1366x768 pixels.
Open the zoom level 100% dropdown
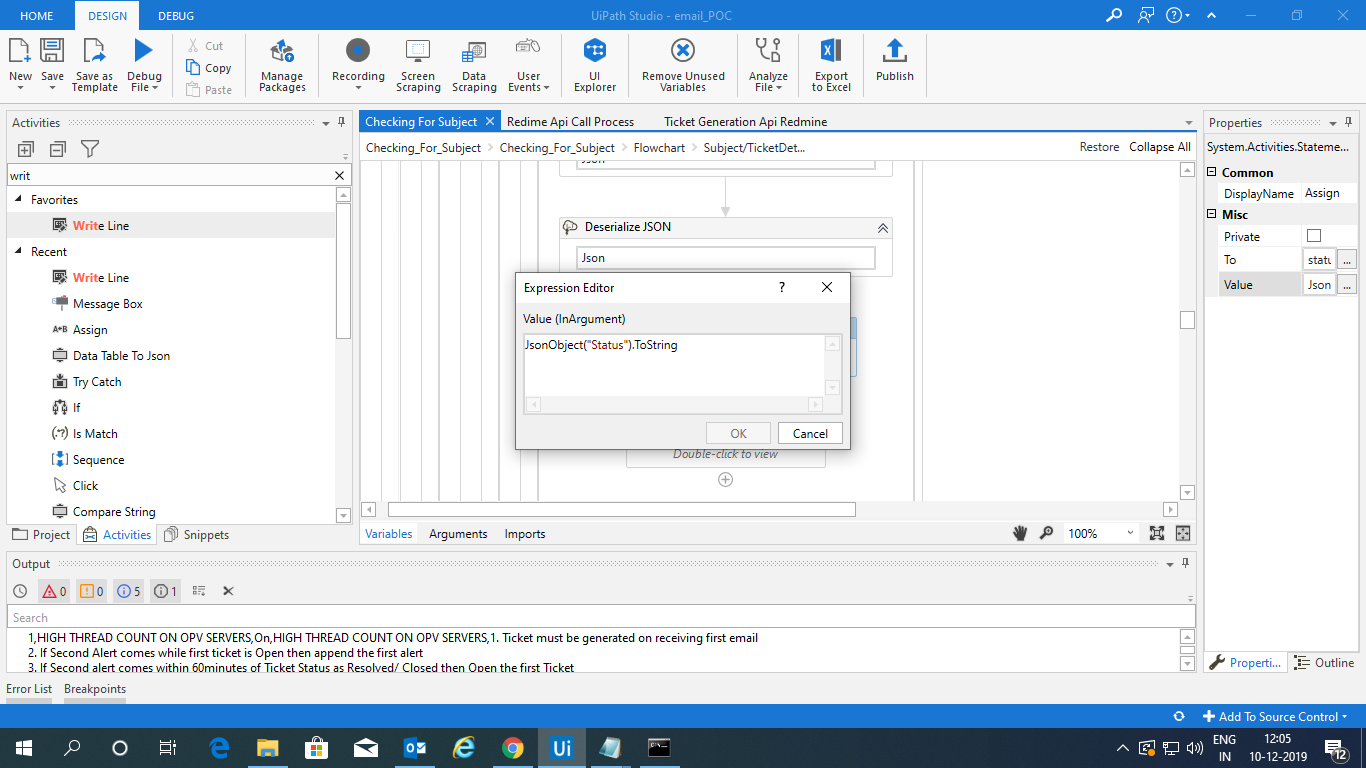[1130, 534]
